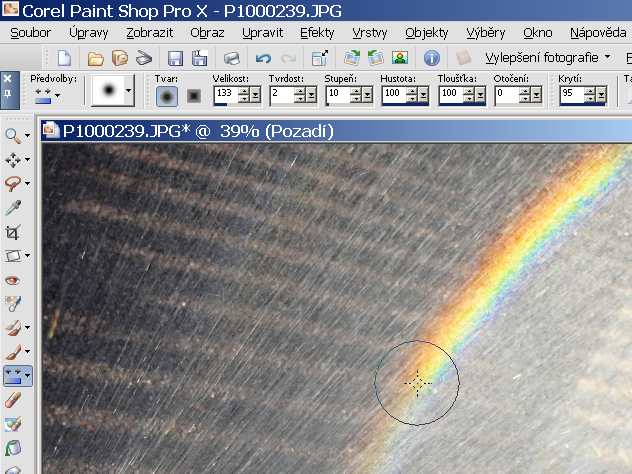Open the blue Info icon
Image resolution: width=632 pixels, height=474 pixels.
(431, 58)
